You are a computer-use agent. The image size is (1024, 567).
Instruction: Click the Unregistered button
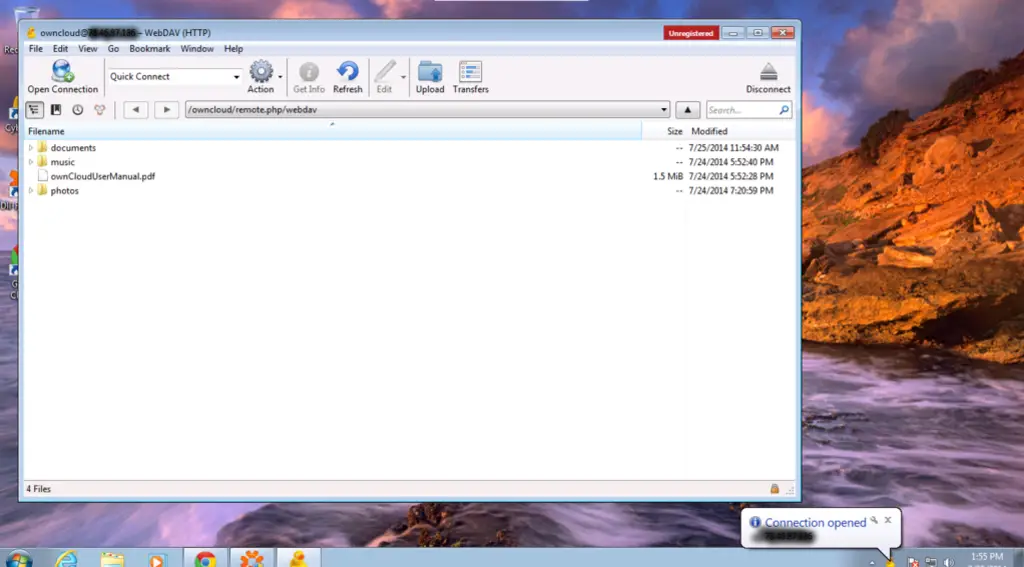pyautogui.click(x=691, y=33)
